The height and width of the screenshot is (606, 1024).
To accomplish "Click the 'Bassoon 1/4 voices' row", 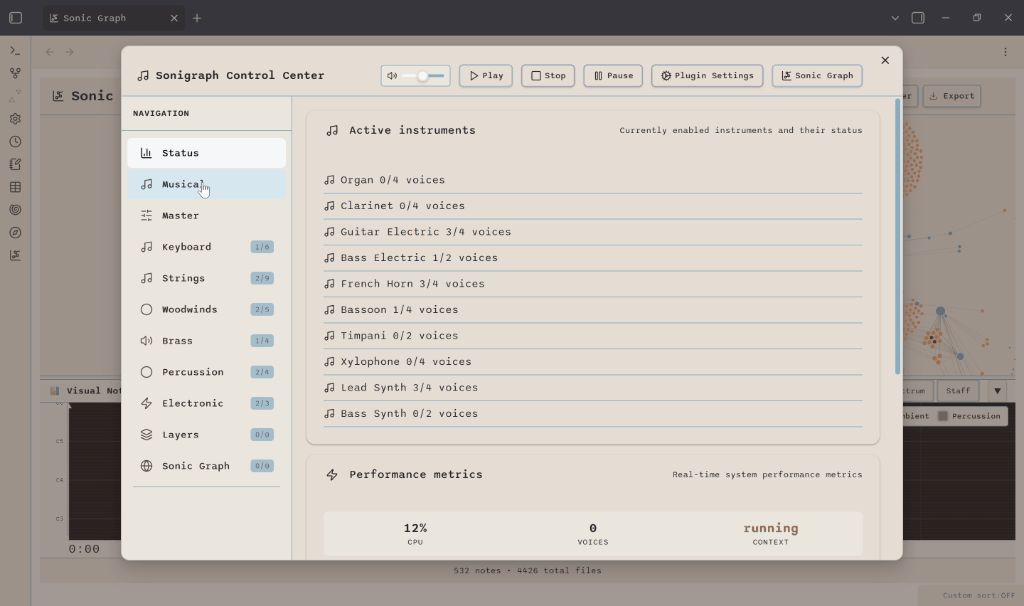I will pos(593,310).
